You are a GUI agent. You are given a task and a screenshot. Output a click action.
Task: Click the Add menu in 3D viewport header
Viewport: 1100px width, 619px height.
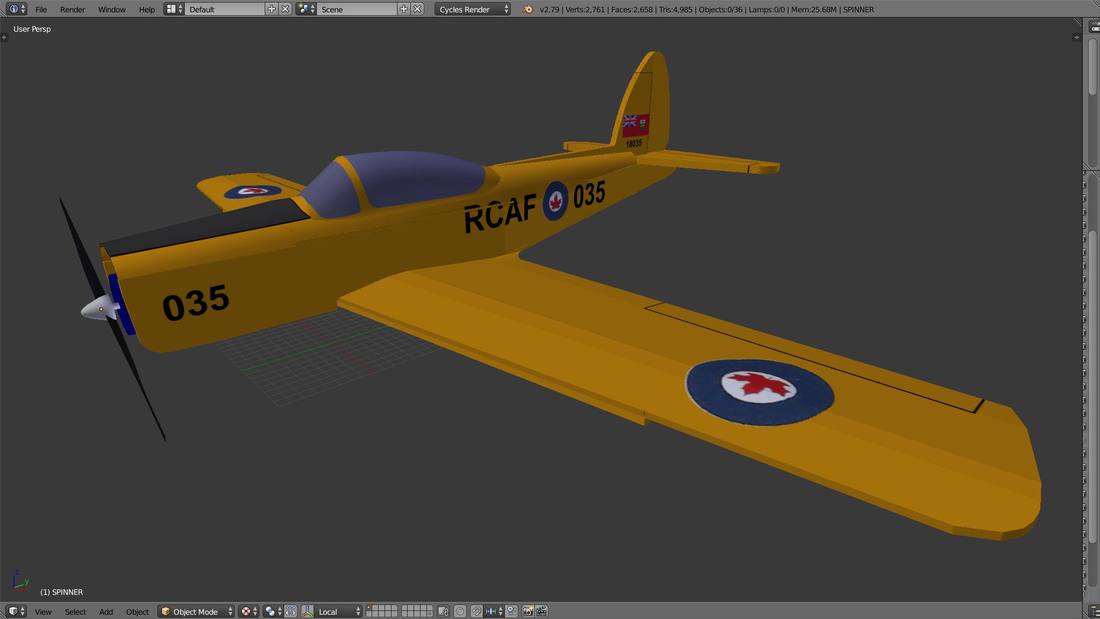[x=106, y=611]
